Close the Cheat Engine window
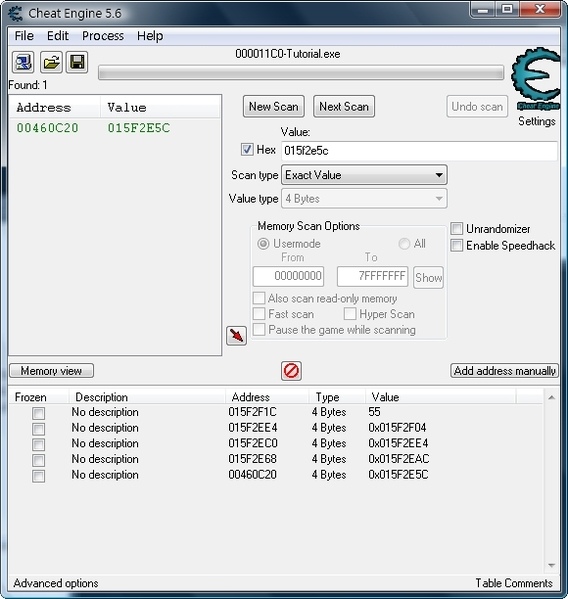568x599 pixels. click(540, 9)
